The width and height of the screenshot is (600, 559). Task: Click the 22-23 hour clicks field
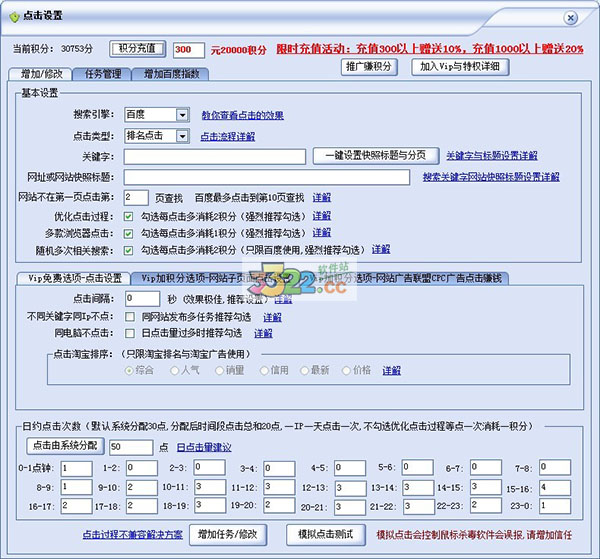[x=486, y=505]
